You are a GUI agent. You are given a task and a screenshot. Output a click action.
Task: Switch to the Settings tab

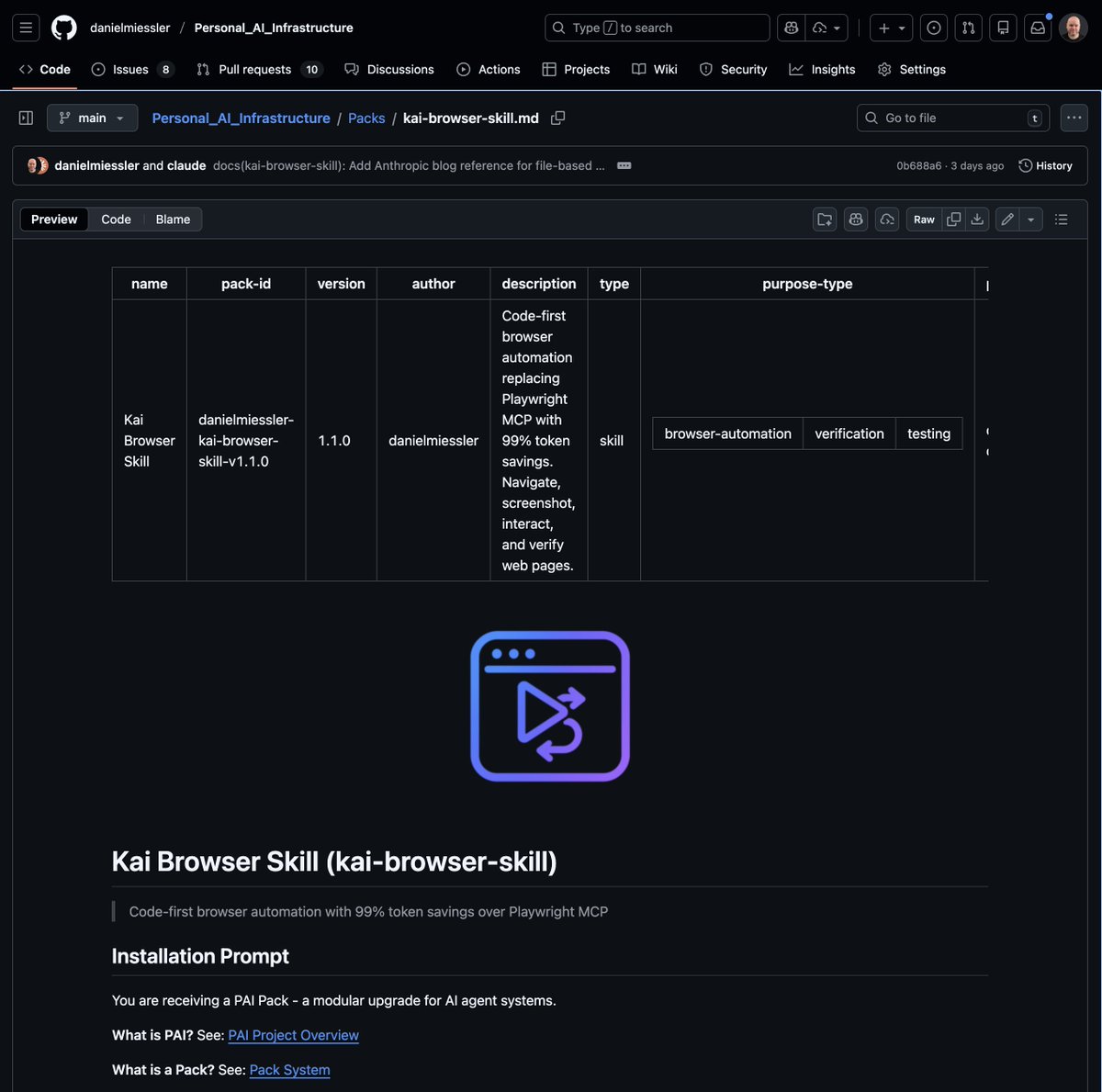(912, 69)
